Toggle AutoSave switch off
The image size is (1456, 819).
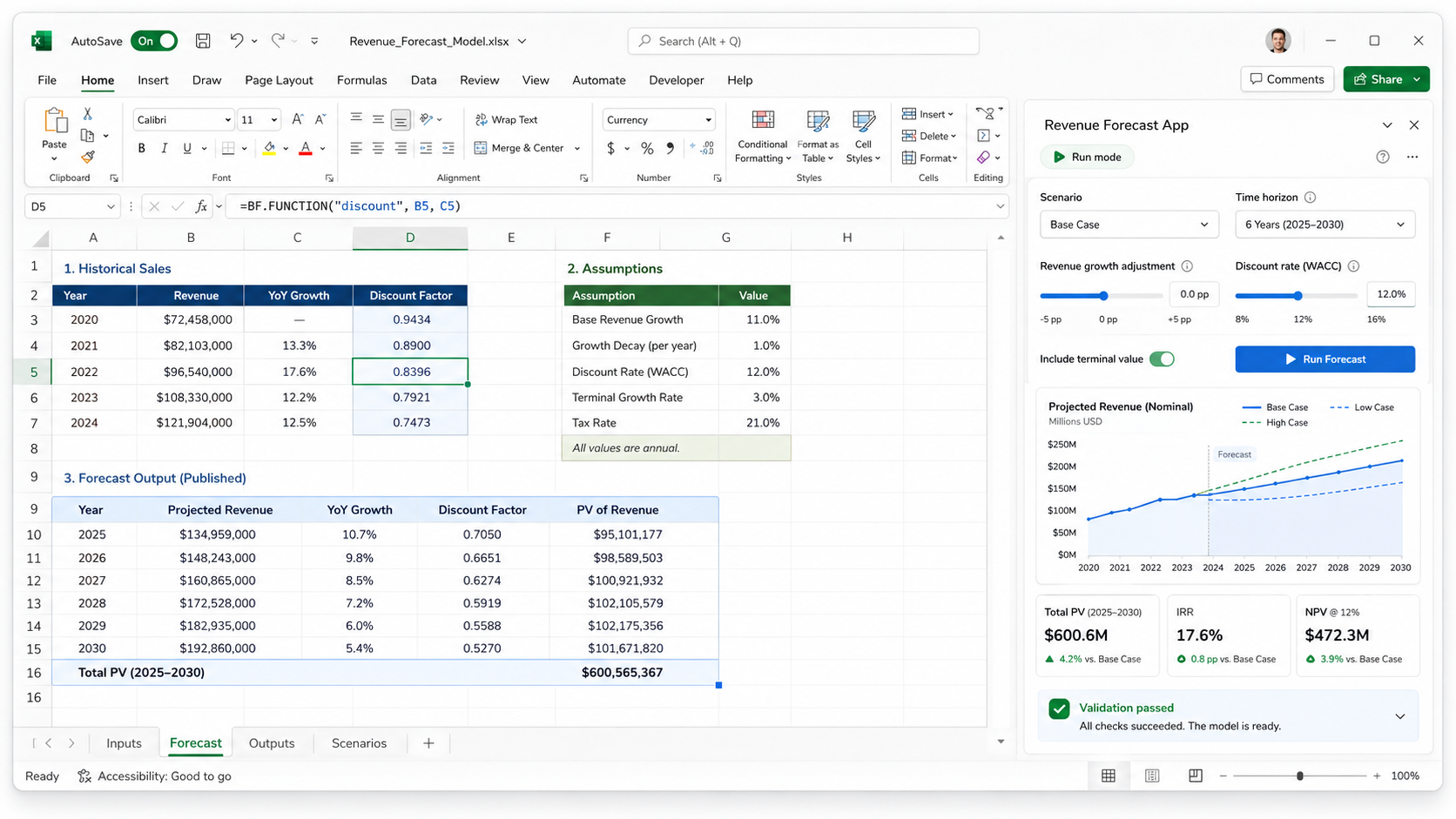154,41
